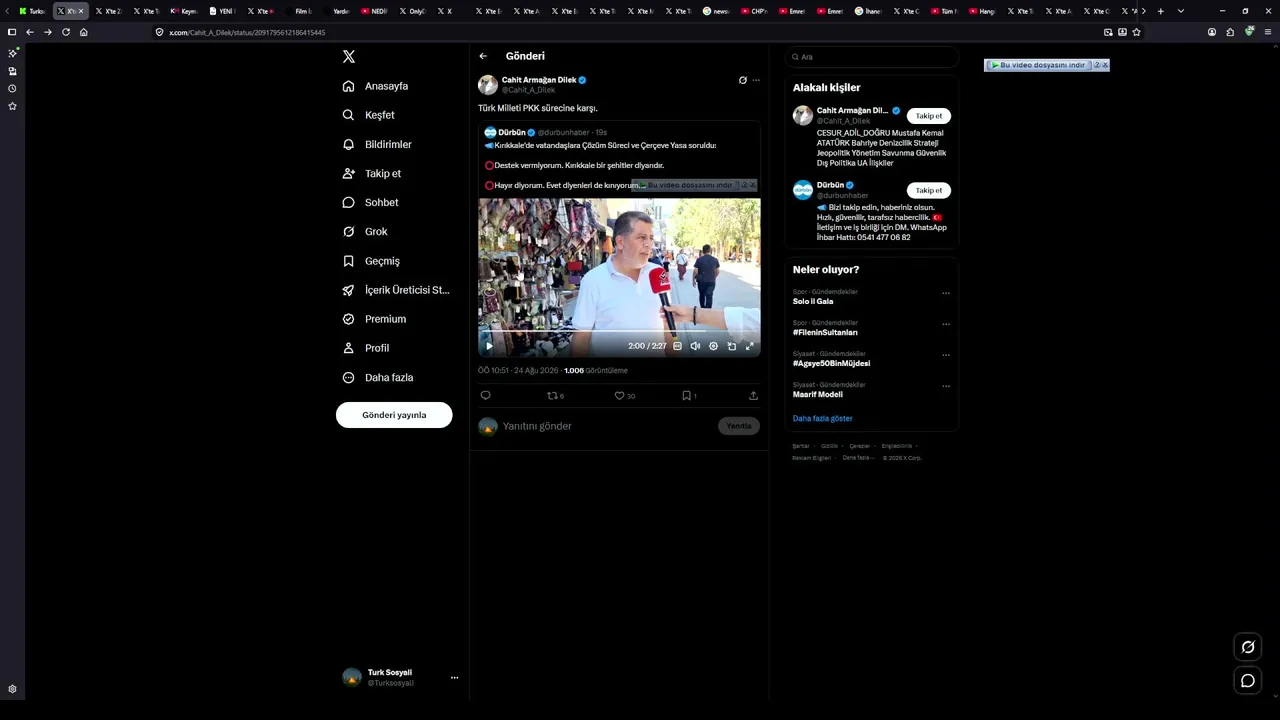Repost the post with 6 reposts
Screen dimensions: 1280x720
[554, 395]
